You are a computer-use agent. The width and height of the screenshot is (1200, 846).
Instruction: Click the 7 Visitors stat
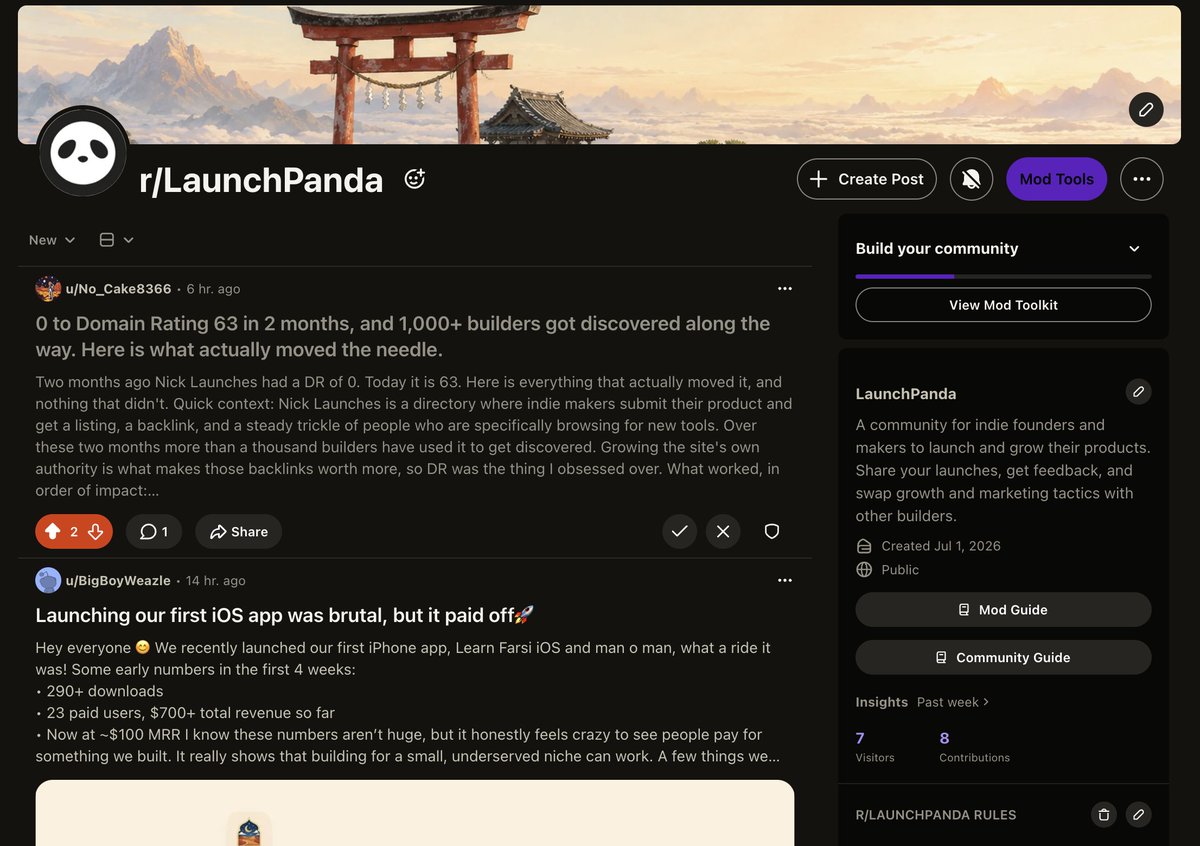coord(875,747)
